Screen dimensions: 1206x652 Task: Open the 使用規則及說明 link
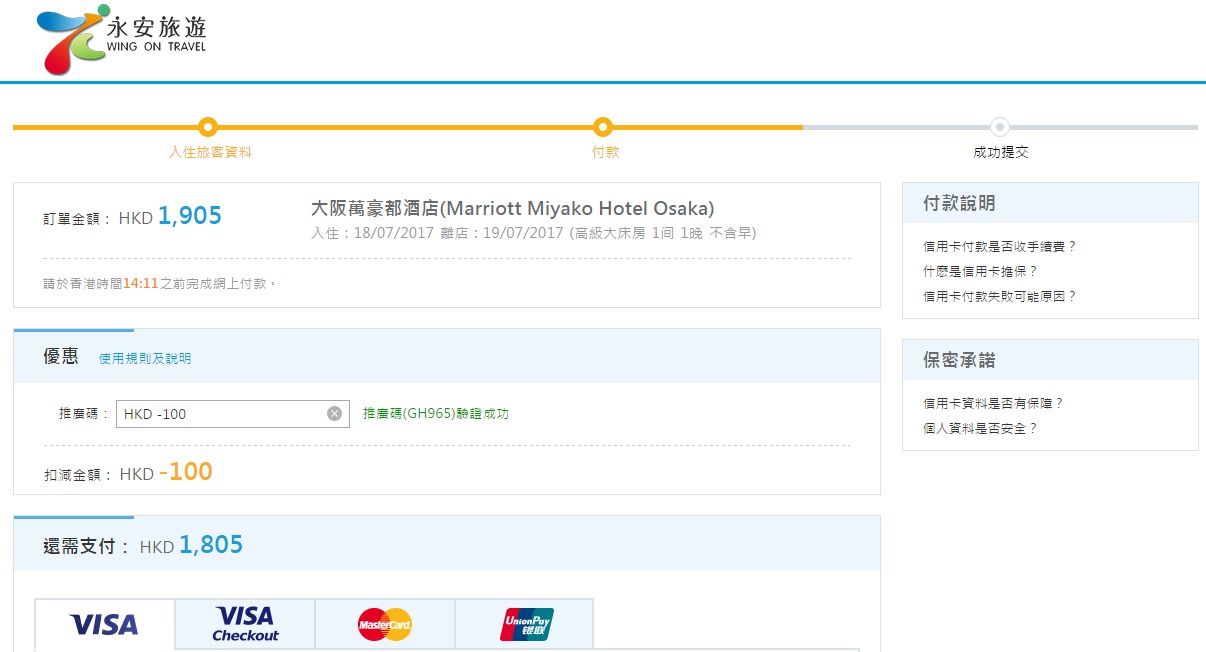145,358
